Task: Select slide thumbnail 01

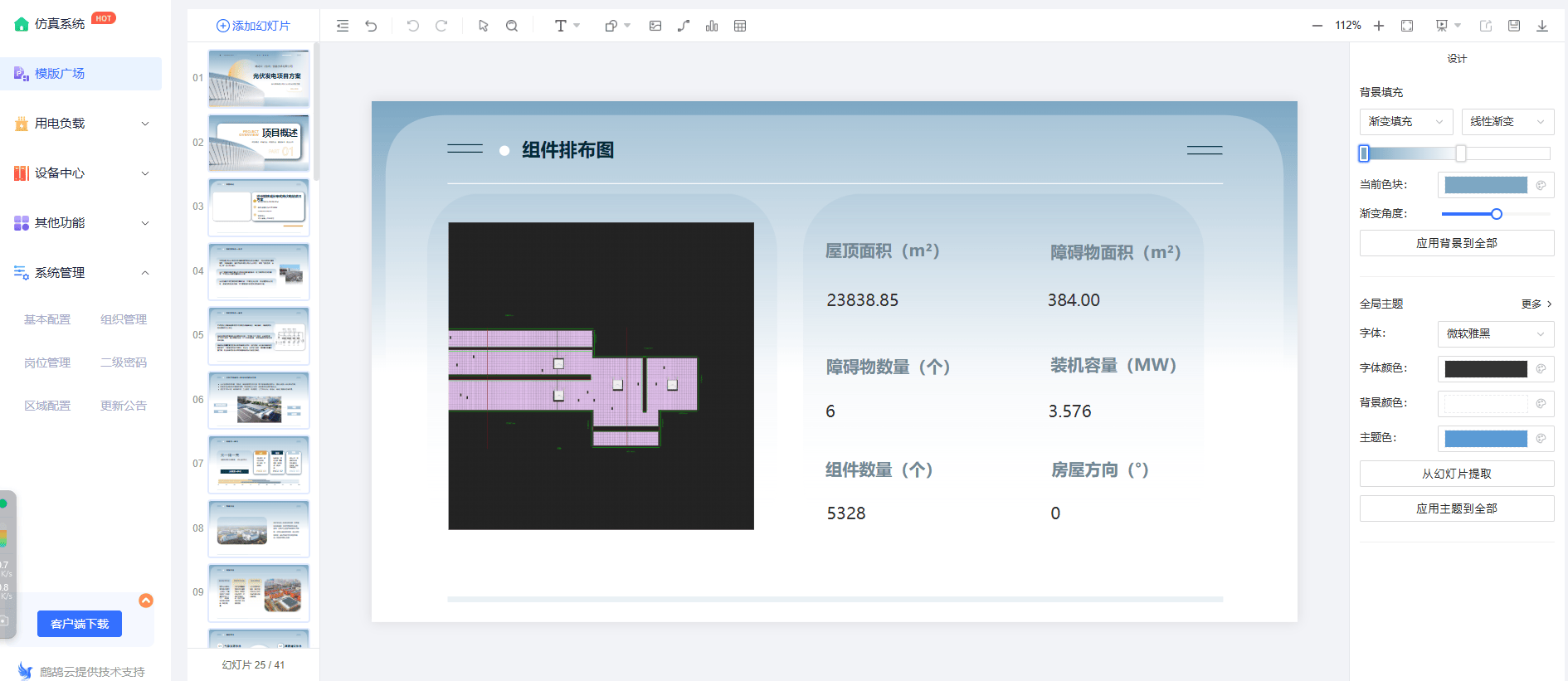Action: pos(259,78)
